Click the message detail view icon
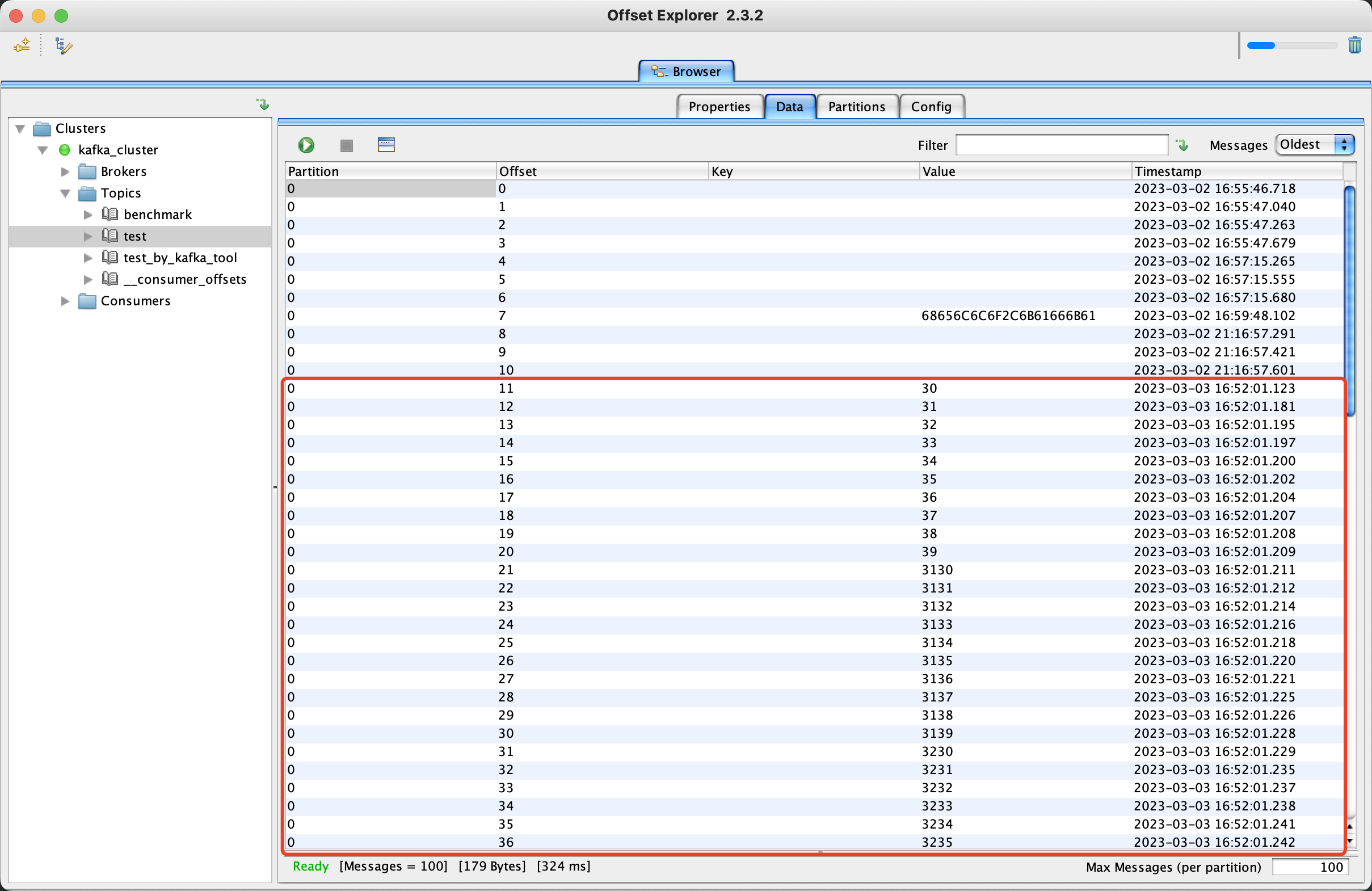 386,145
